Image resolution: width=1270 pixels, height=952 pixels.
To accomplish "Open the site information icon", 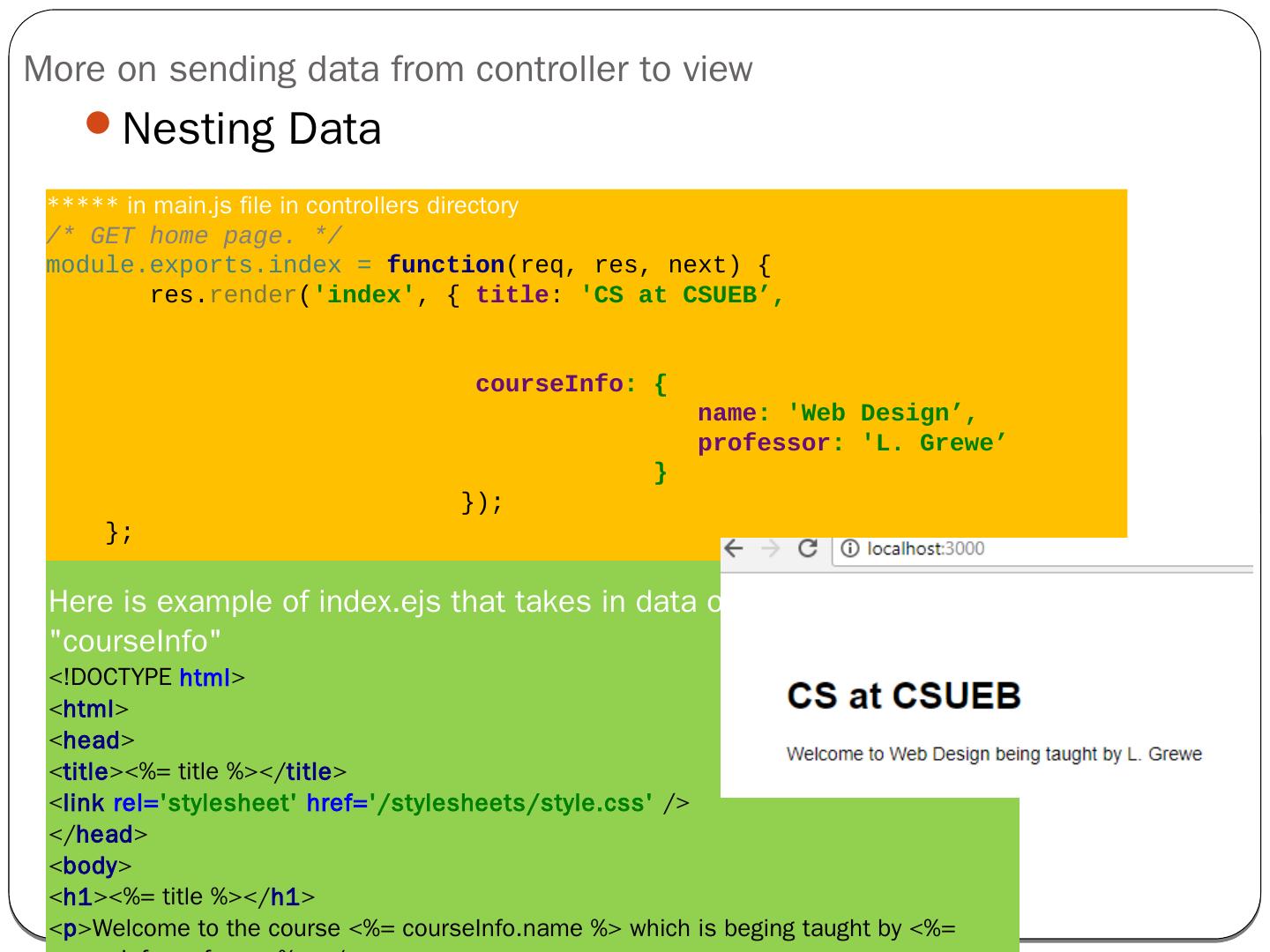I will point(849,549).
